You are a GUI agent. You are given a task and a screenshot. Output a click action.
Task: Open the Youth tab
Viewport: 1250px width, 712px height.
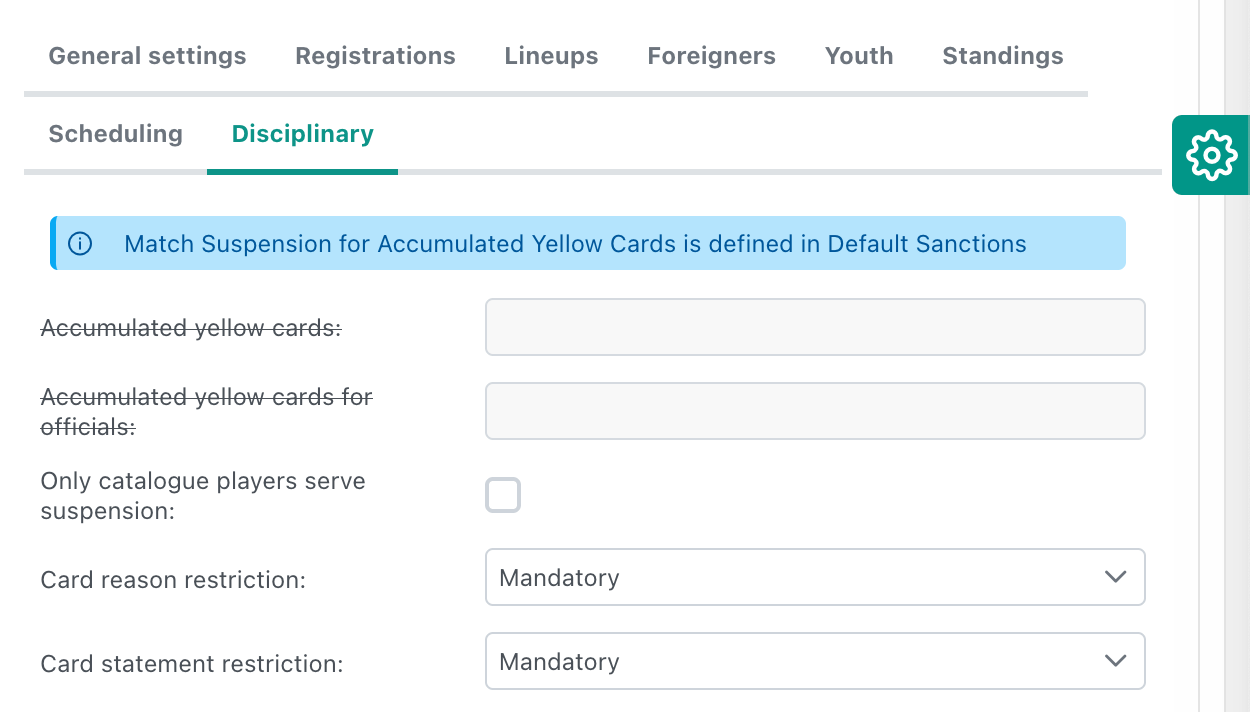[859, 56]
